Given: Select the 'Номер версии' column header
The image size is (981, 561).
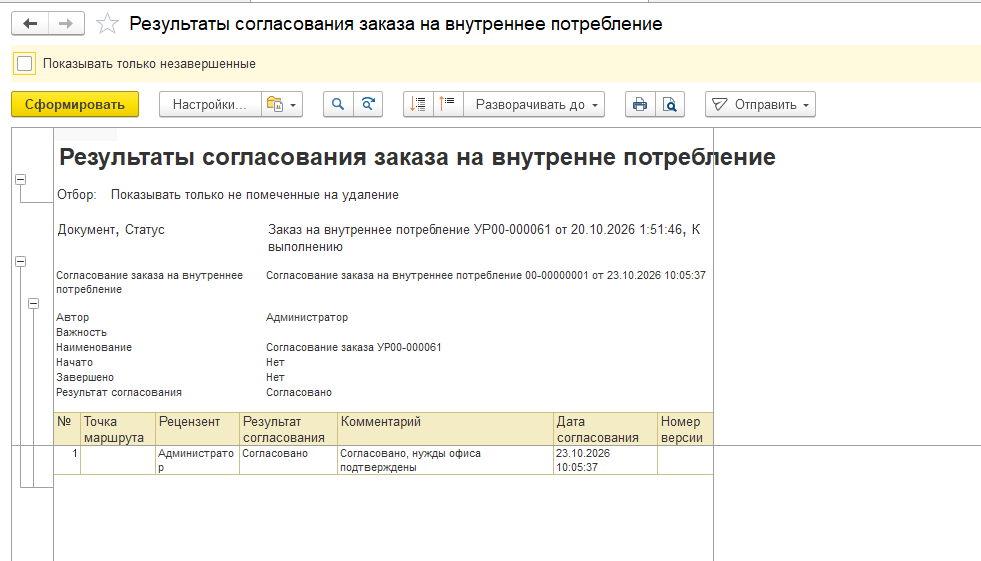Looking at the screenshot, I should 685,429.
